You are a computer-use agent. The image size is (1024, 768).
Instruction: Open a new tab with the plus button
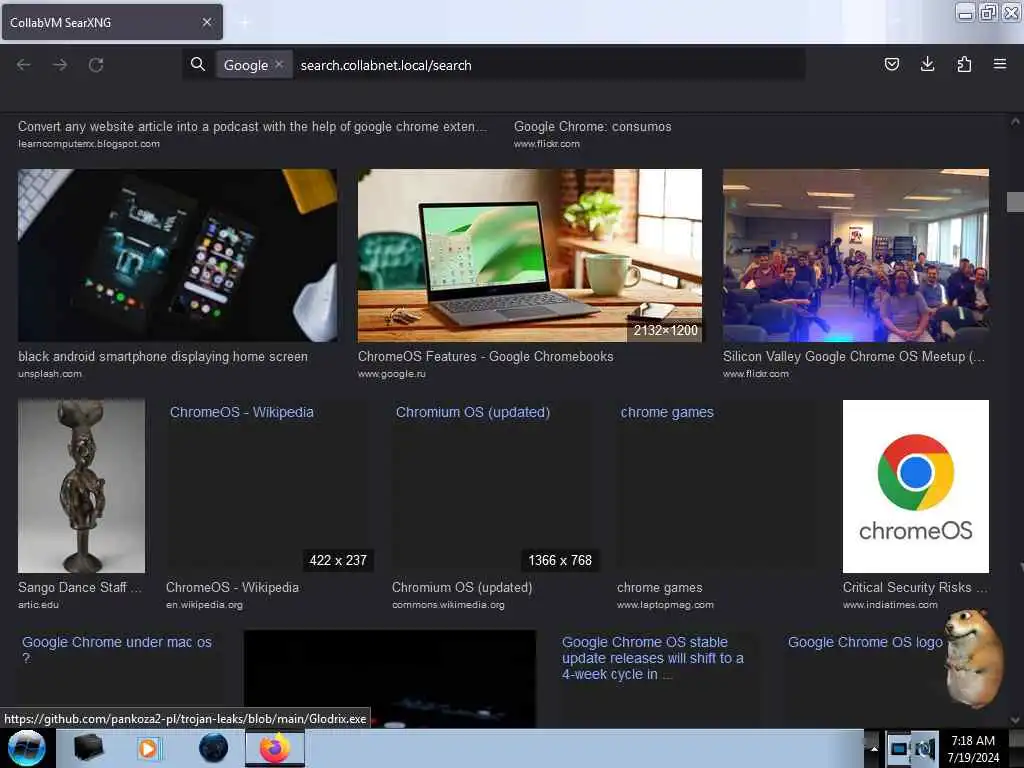244,23
